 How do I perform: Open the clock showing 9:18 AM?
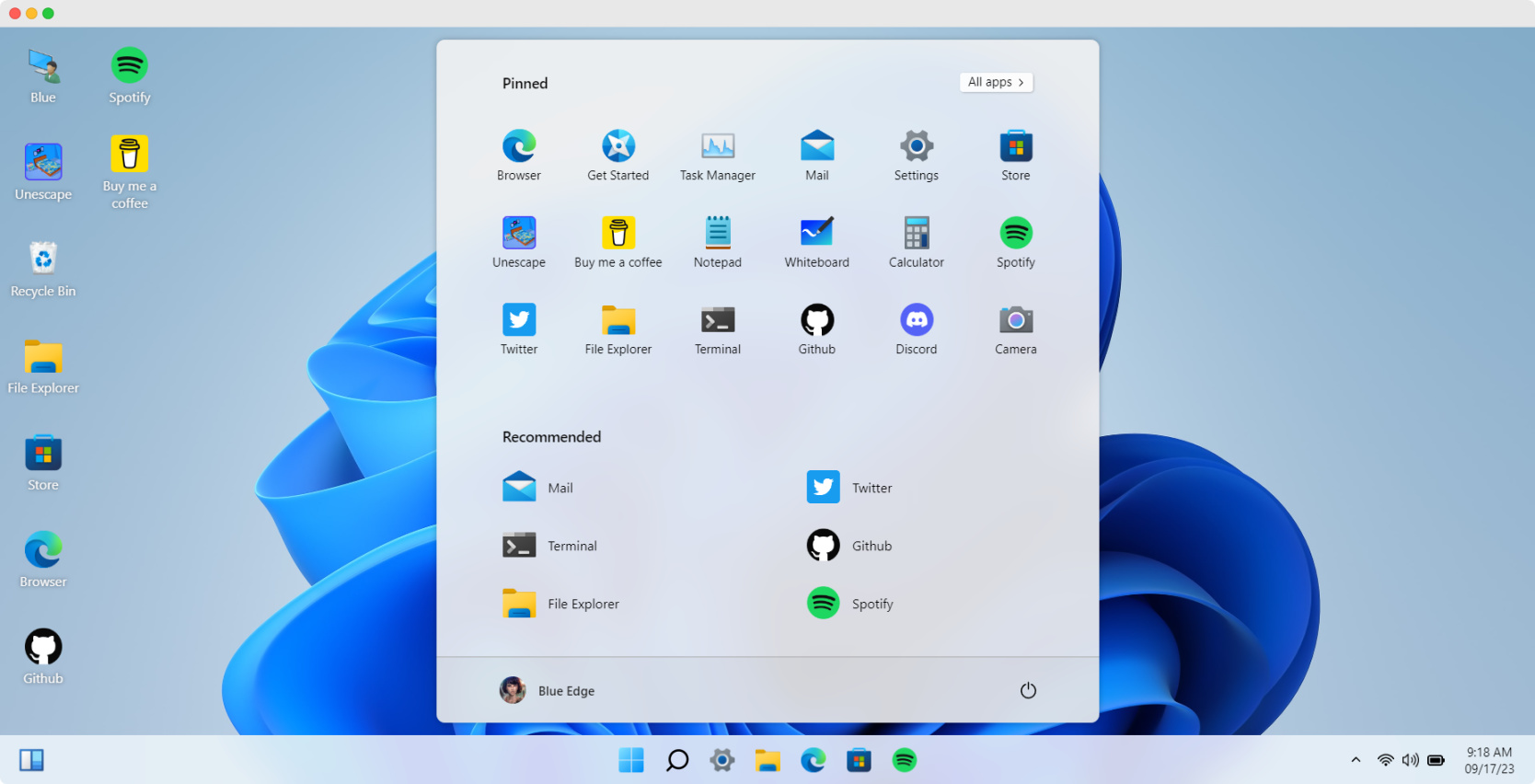(x=1489, y=760)
